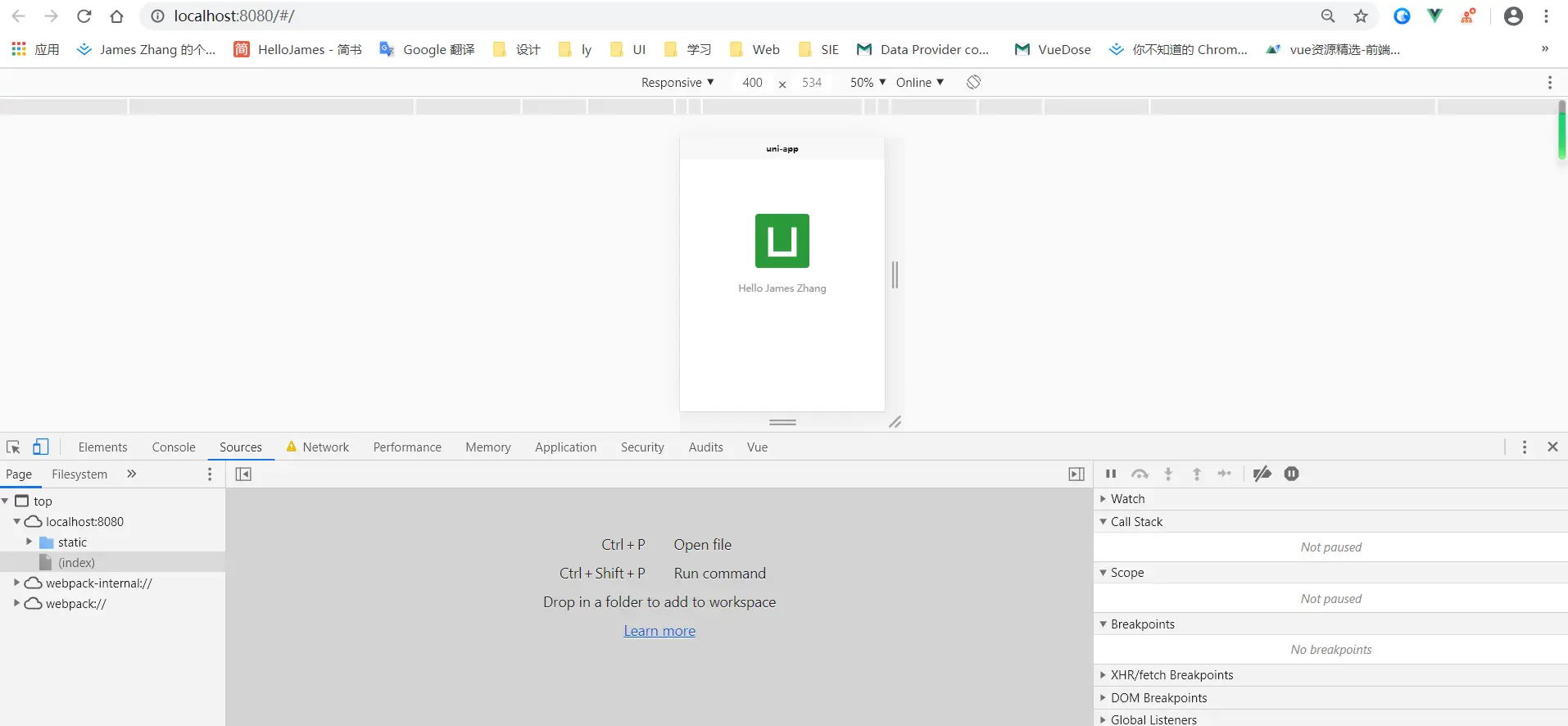
Task: Switch to the Application tab
Action: click(x=565, y=447)
